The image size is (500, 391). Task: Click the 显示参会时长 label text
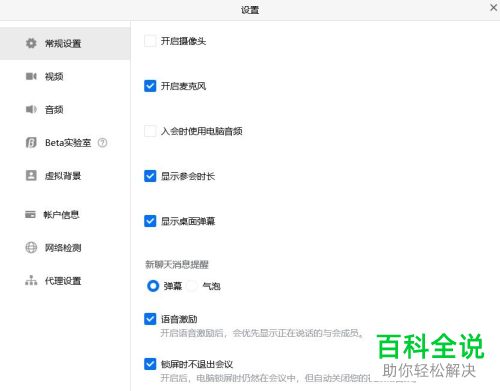[188, 176]
